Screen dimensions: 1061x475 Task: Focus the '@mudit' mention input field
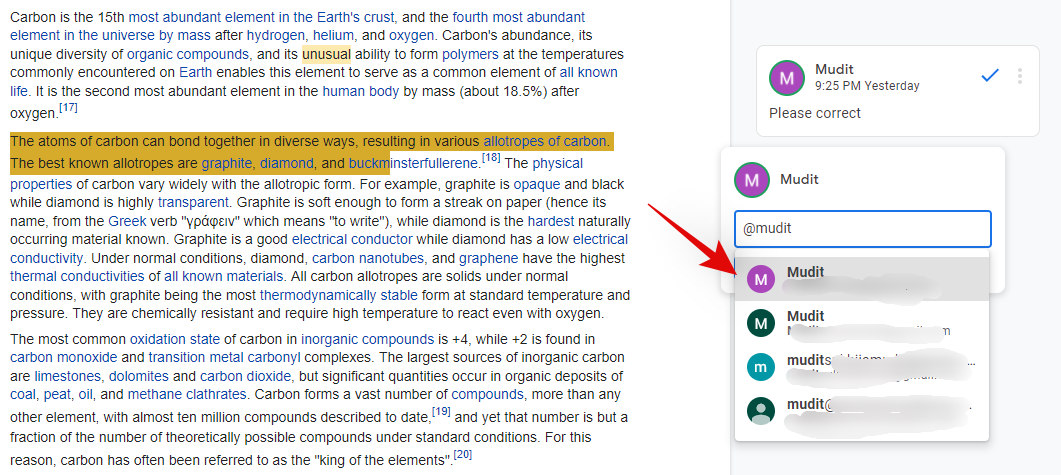(x=862, y=228)
